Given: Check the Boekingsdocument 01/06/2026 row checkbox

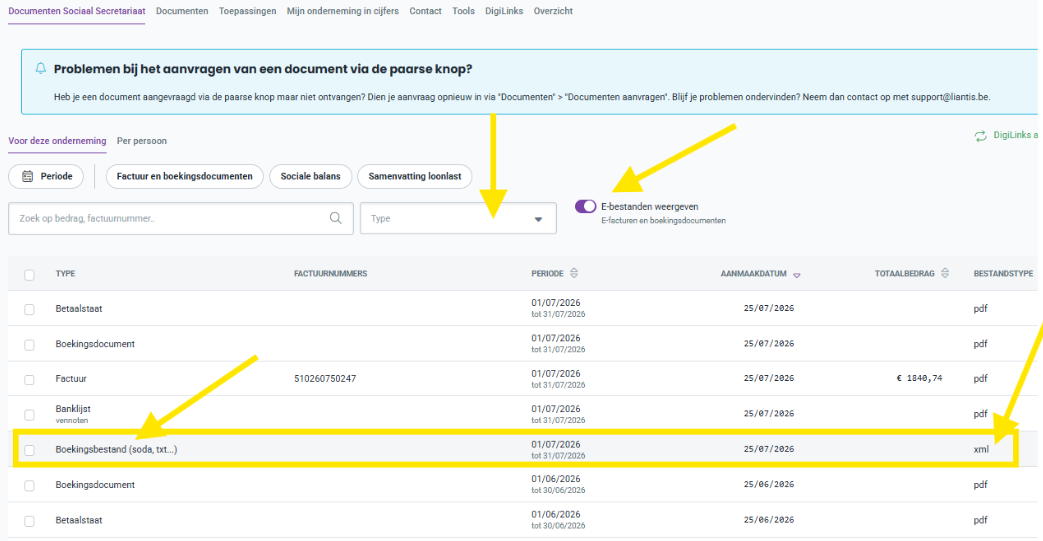Looking at the screenshot, I should (x=29, y=486).
